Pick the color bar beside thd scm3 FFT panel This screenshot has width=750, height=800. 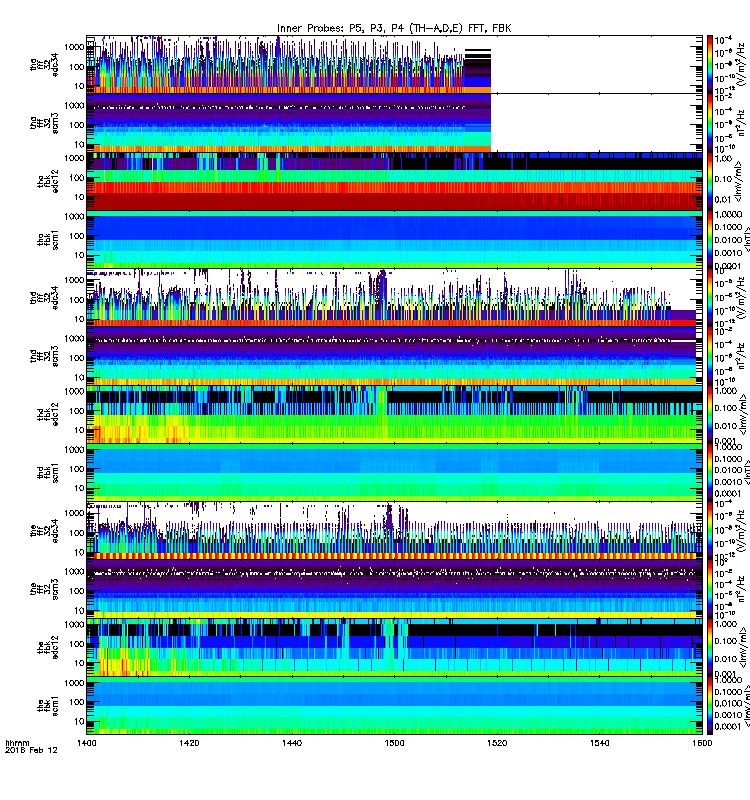(x=709, y=356)
